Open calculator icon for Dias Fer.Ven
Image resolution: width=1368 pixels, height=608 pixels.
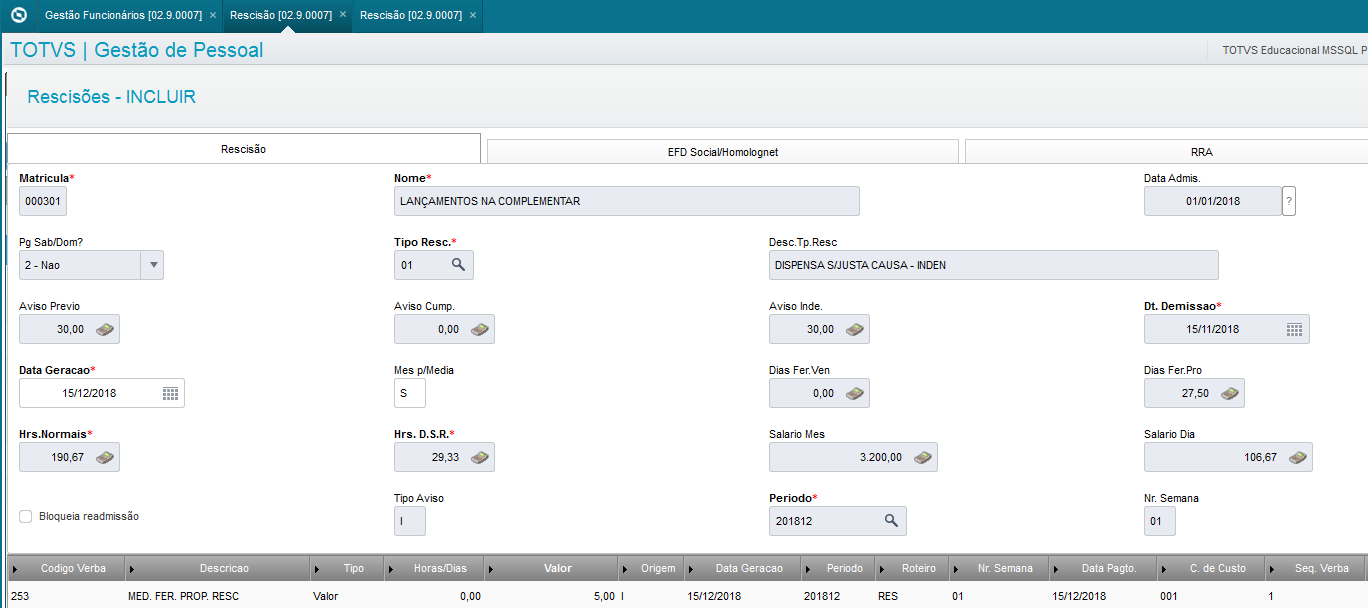tap(855, 393)
